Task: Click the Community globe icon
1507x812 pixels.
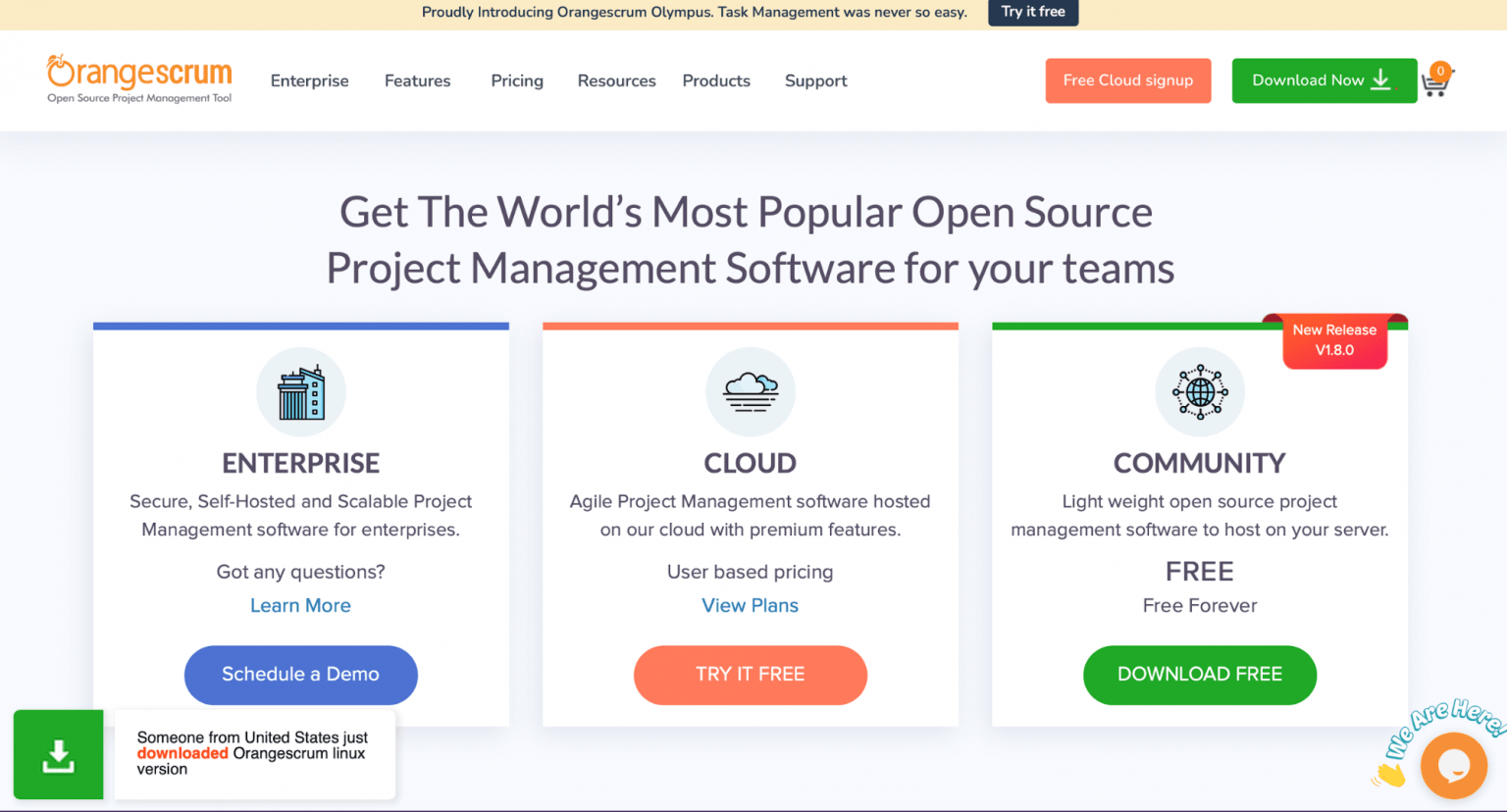Action: [x=1199, y=391]
